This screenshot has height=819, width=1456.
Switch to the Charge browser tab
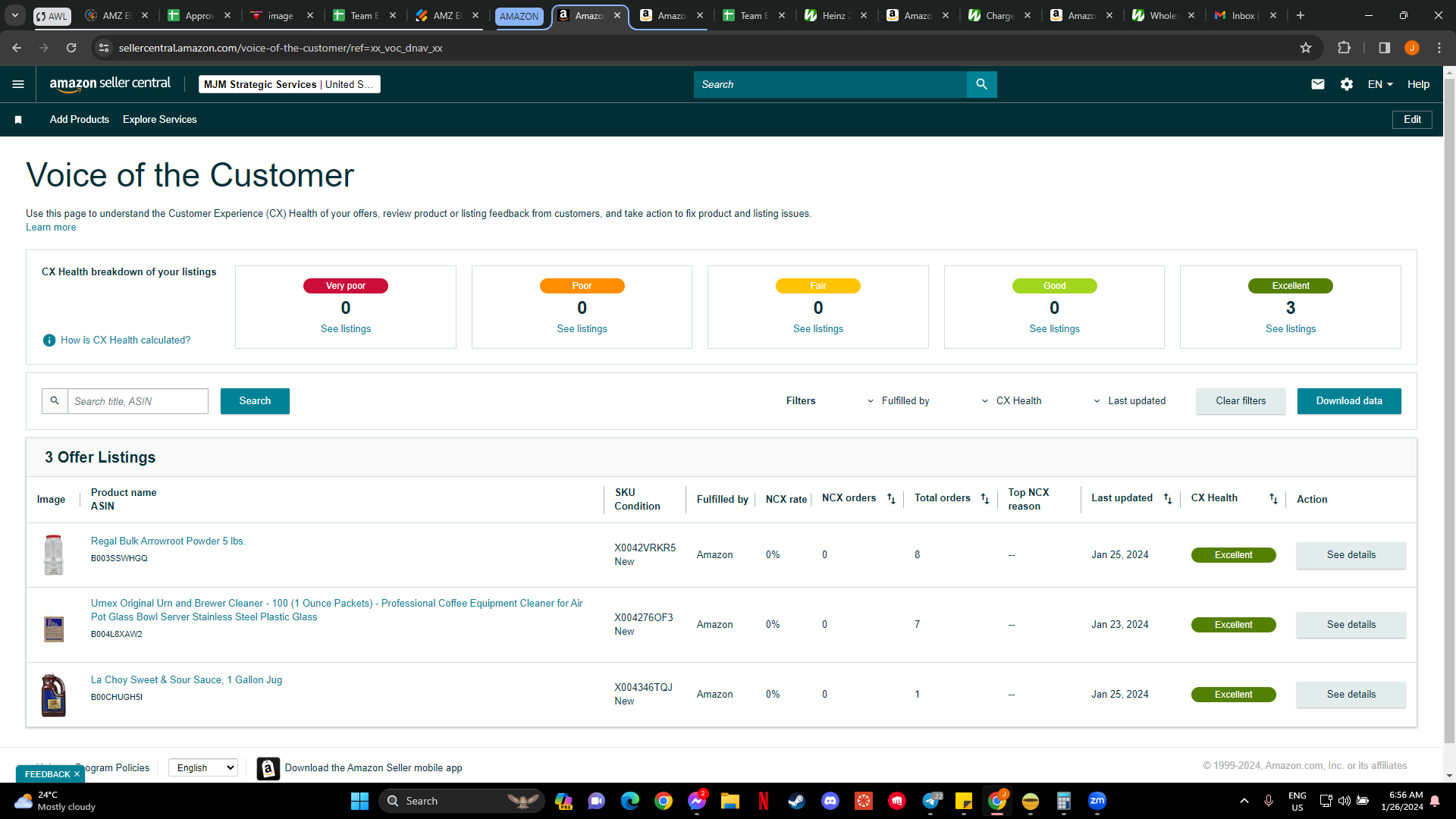point(998,15)
